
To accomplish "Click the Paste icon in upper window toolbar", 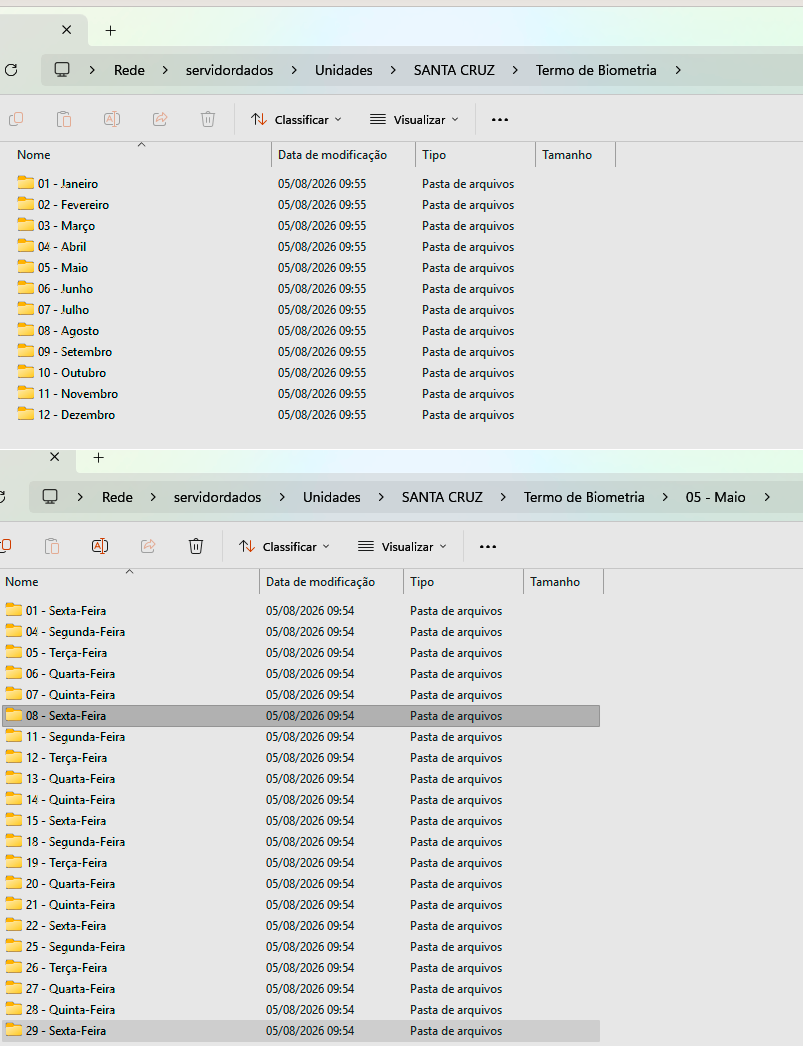I will pyautogui.click(x=64, y=119).
